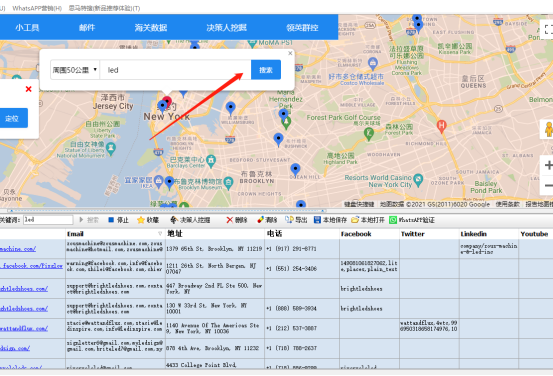Image resolution: width=553 pixels, height=376 pixels.
Task: Click the blue 搜索 search button
Action: (x=266, y=70)
